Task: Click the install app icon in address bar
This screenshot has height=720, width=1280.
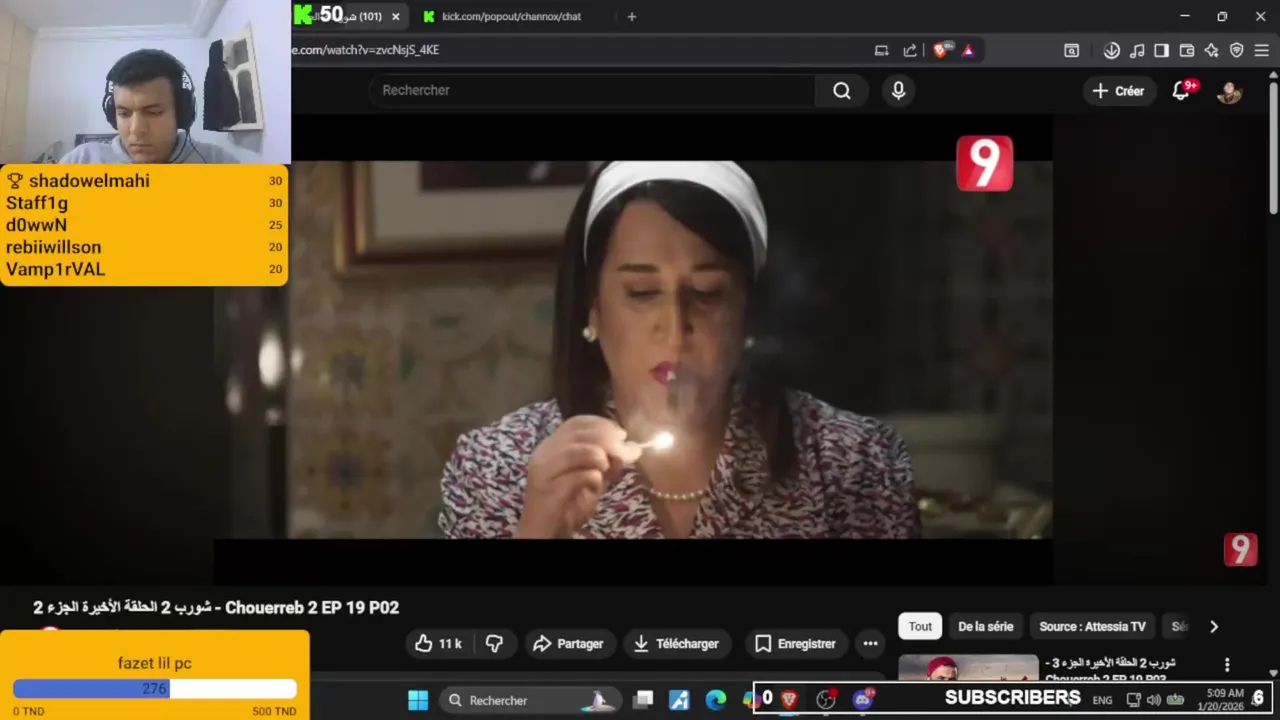Action: coord(881,50)
